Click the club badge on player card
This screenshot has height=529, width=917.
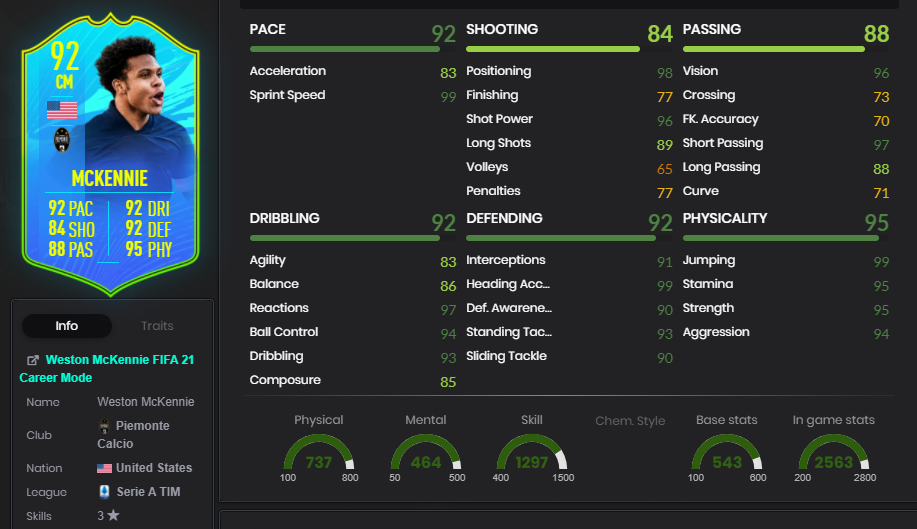[62, 140]
